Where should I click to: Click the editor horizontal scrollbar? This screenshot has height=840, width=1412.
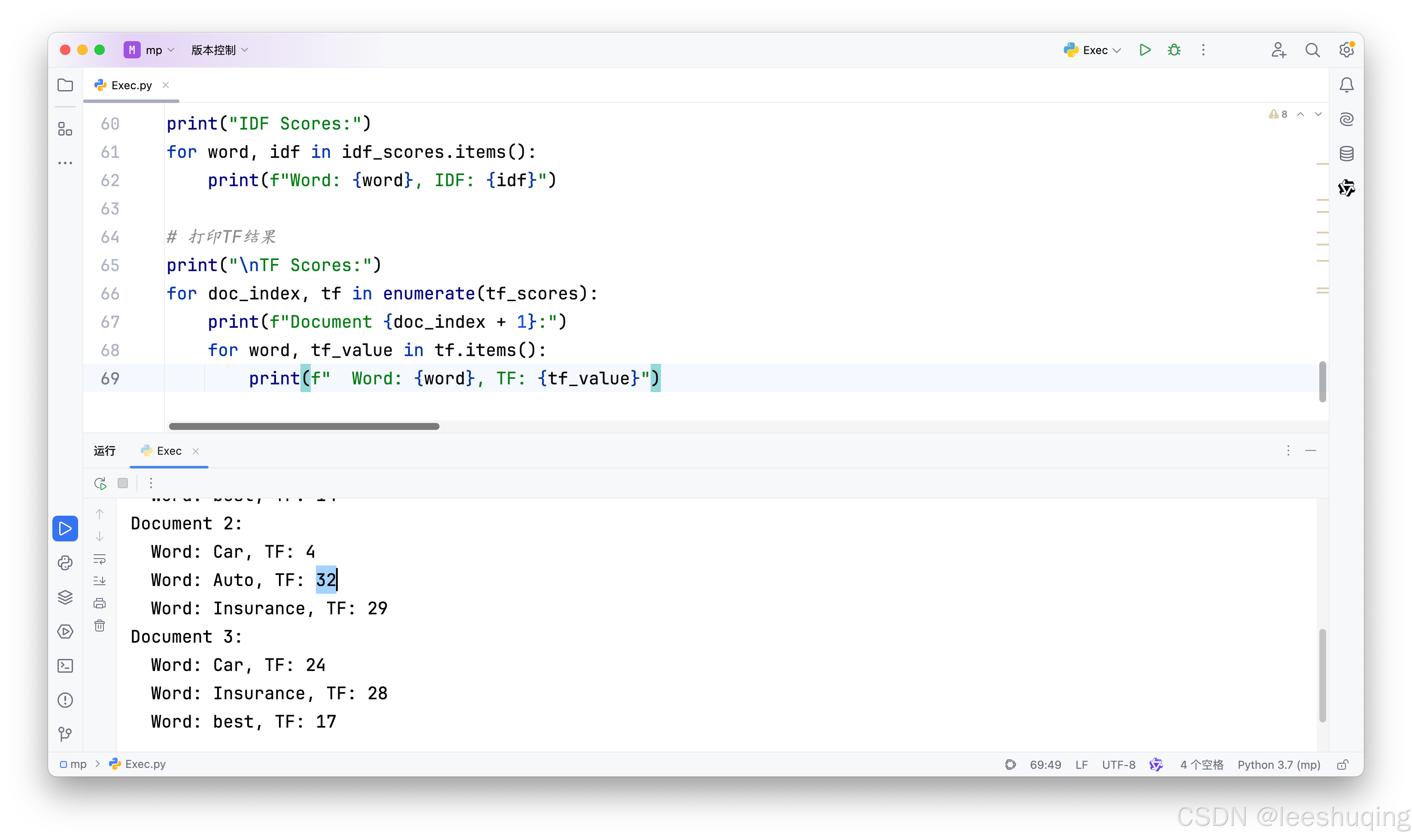pyautogui.click(x=304, y=426)
